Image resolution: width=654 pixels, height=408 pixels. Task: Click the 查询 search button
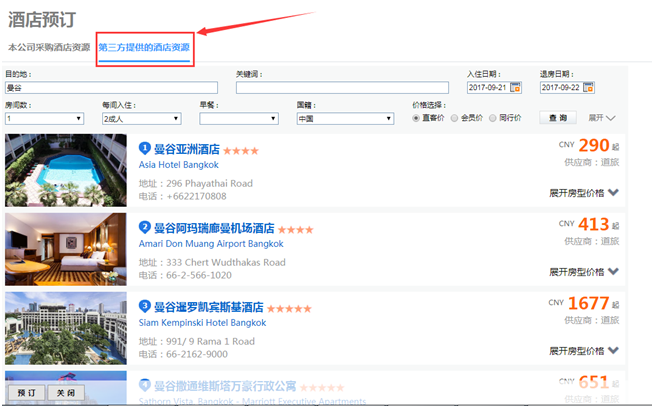tap(557, 117)
